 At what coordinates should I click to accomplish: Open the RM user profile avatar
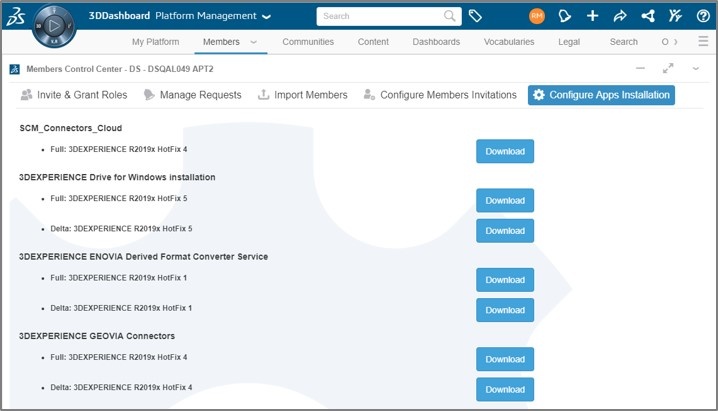(537, 16)
